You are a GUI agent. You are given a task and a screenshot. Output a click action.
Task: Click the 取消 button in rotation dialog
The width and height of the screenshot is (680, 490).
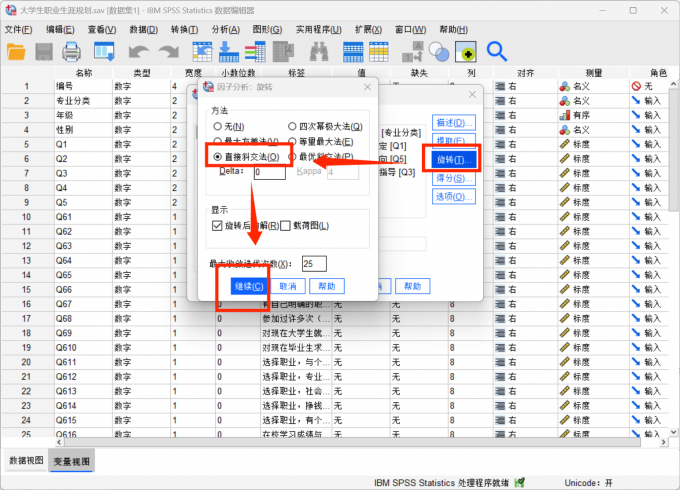[289, 287]
